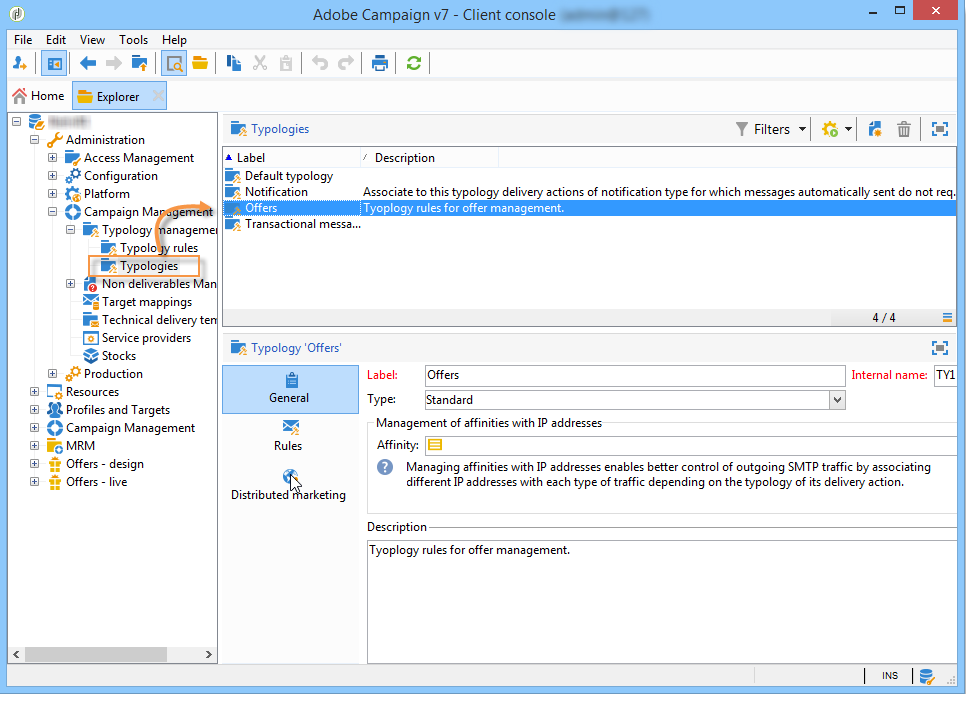Sort by the Description column header
Image resolution: width=980 pixels, height=709 pixels.
coord(430,158)
